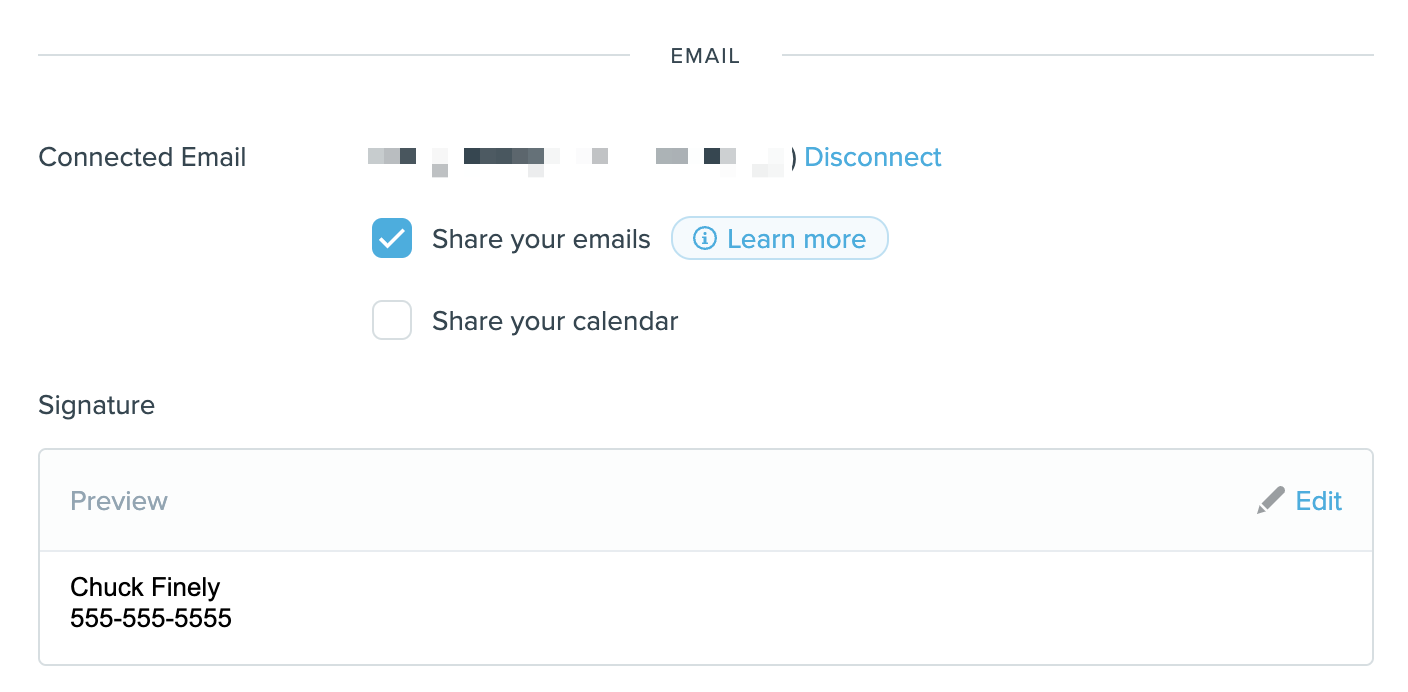Disconnect the connected email account

[873, 157]
